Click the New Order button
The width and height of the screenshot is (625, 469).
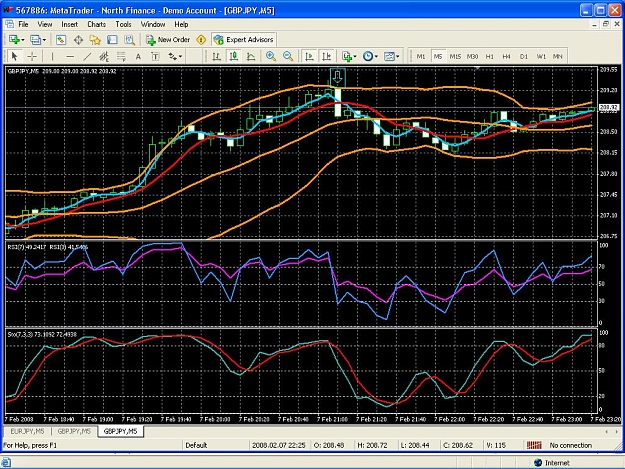(x=168, y=40)
